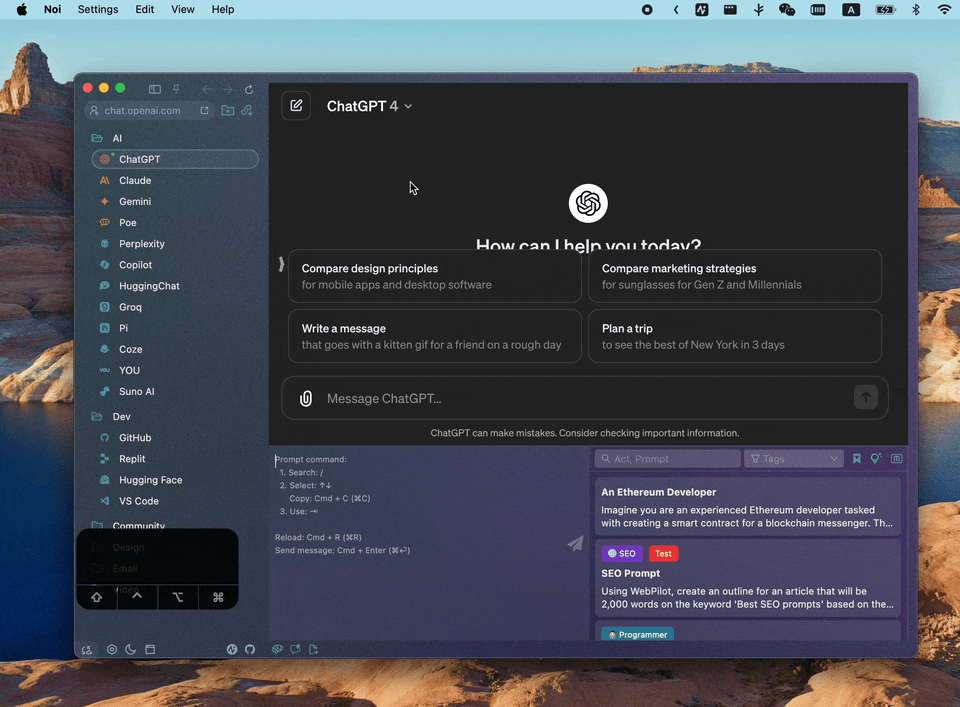The height and width of the screenshot is (707, 960).
Task: Choose Plan a trip suggestion
Action: 735,336
